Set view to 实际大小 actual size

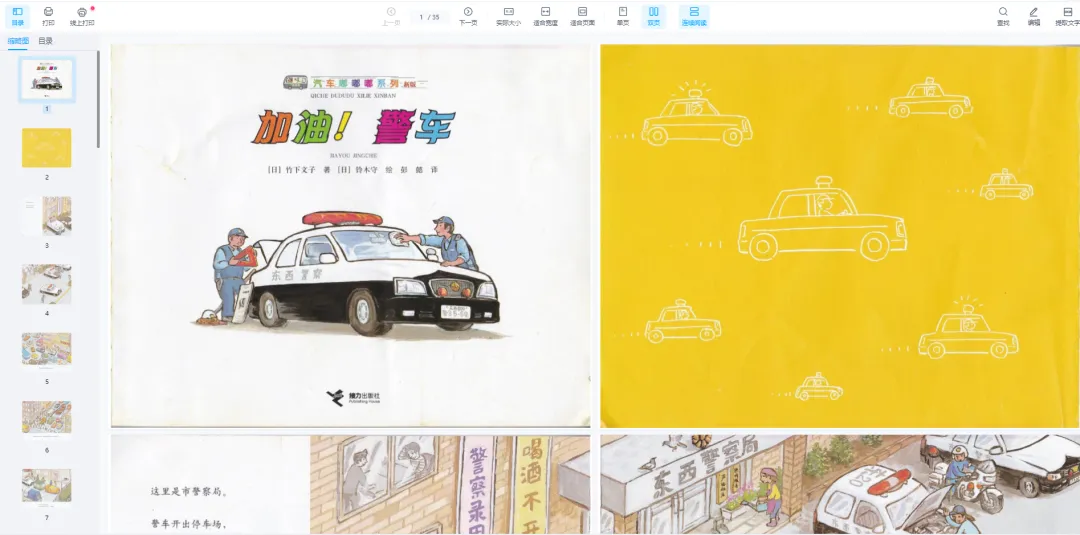[508, 17]
